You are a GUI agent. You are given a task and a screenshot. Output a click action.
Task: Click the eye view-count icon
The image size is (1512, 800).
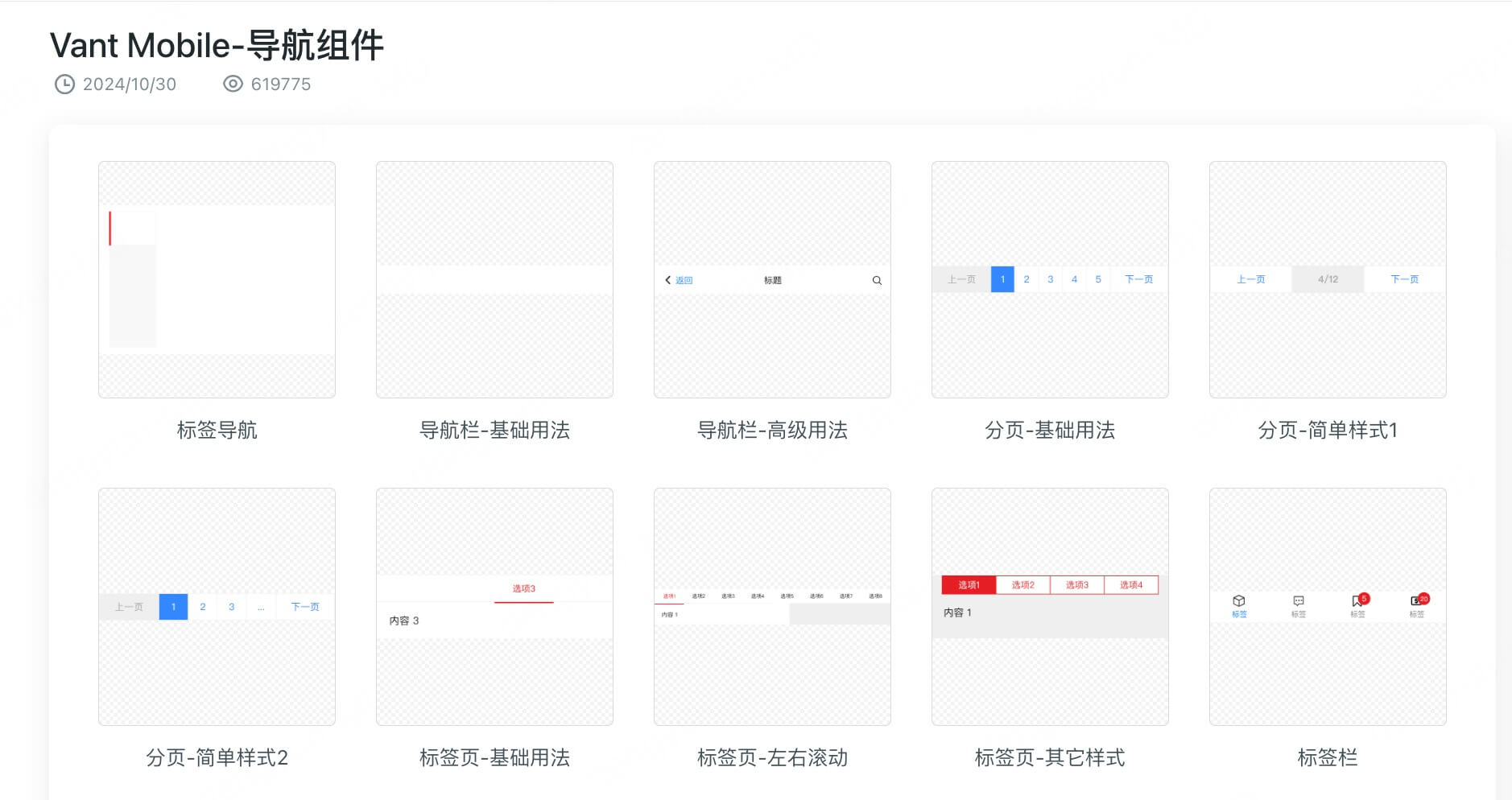click(233, 84)
